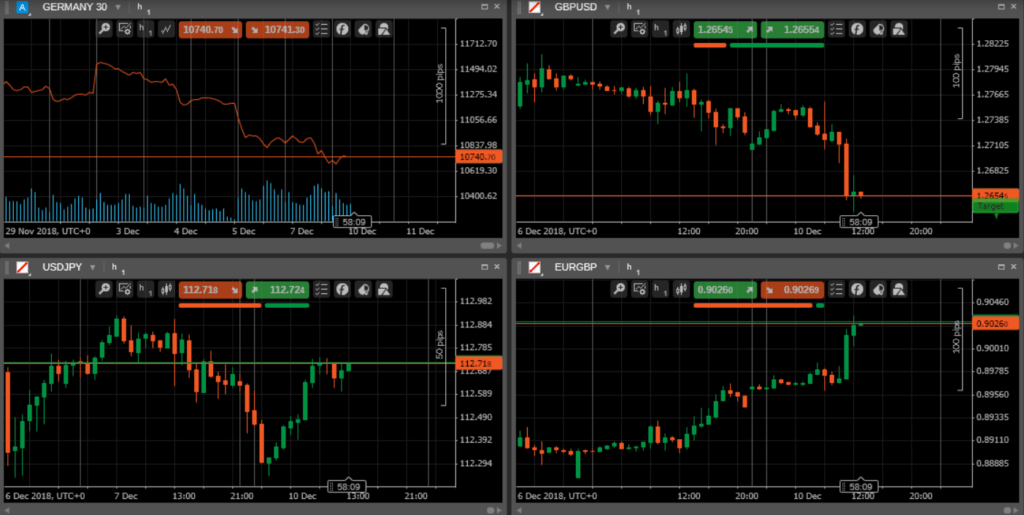Image resolution: width=1024 pixels, height=515 pixels.
Task: Click the green Target label on GBPUSD
Action: (x=993, y=206)
